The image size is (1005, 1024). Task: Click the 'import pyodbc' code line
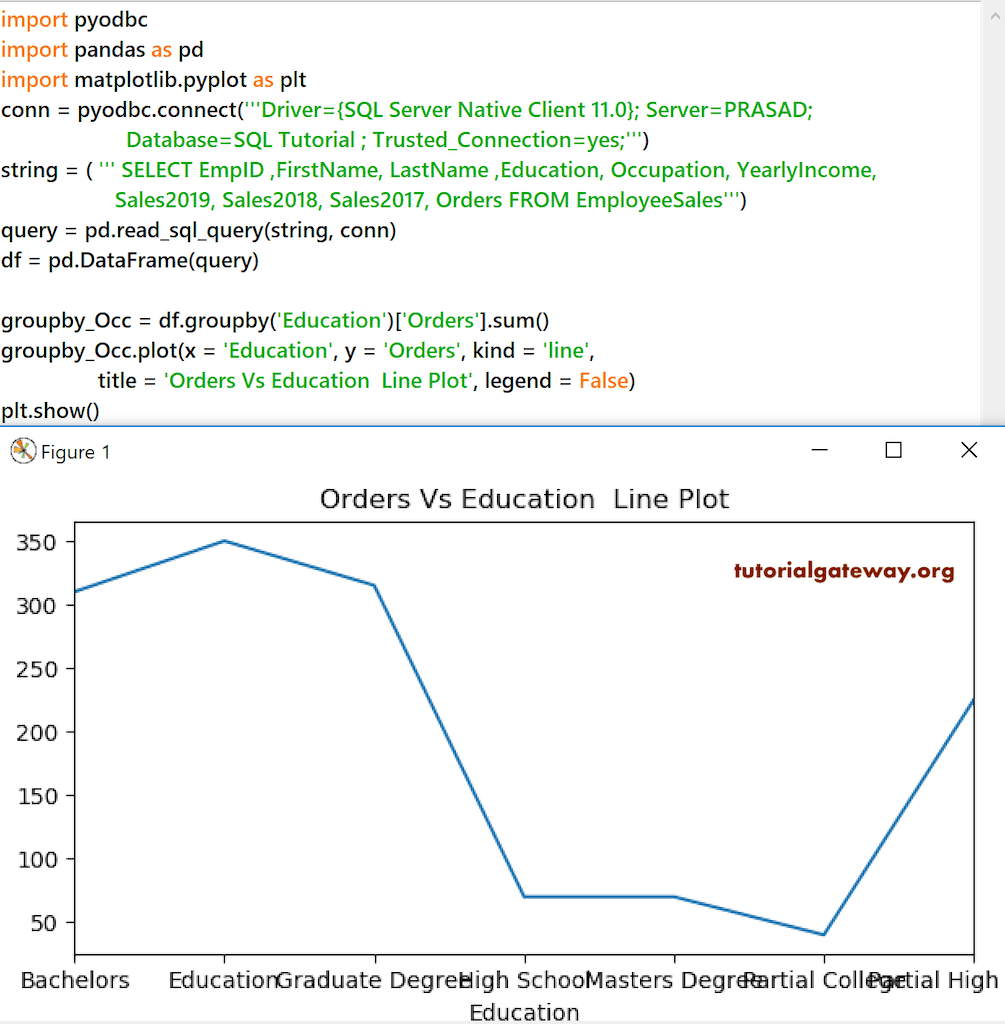pyautogui.click(x=74, y=20)
